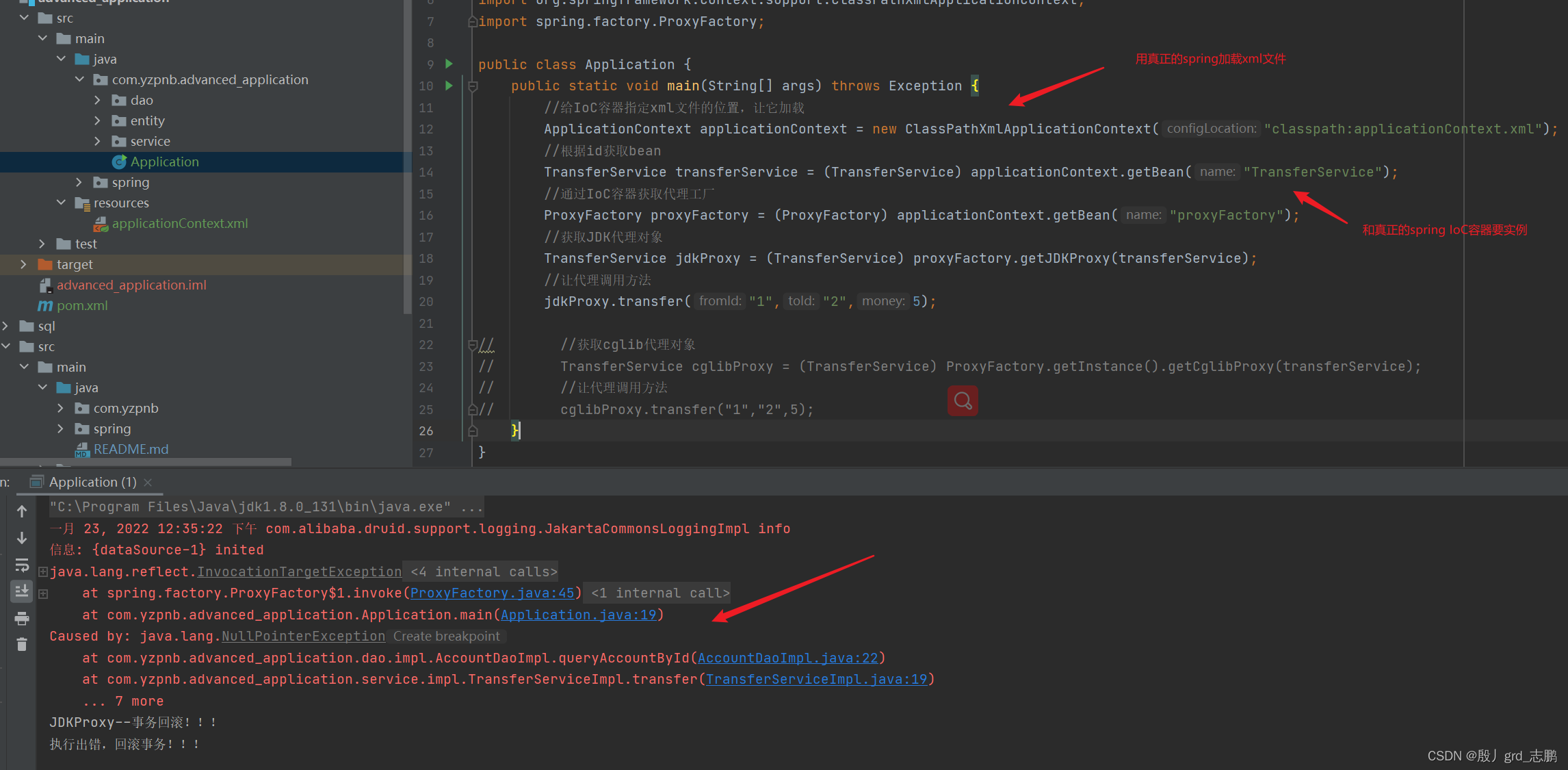Image resolution: width=1568 pixels, height=770 pixels.
Task: Click the Up the Stack Trace arrow
Action: pos(22,511)
